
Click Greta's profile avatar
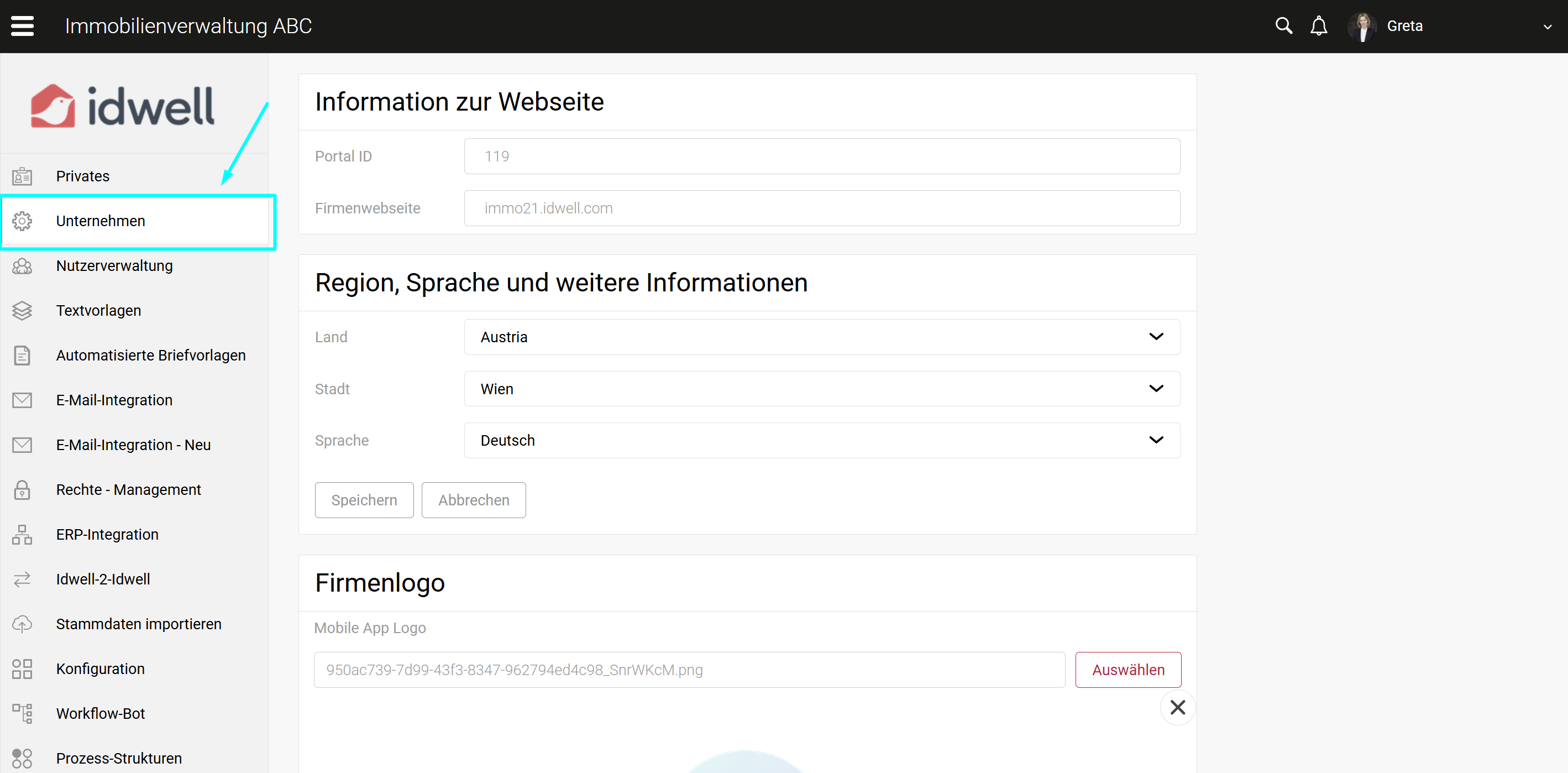[1362, 26]
